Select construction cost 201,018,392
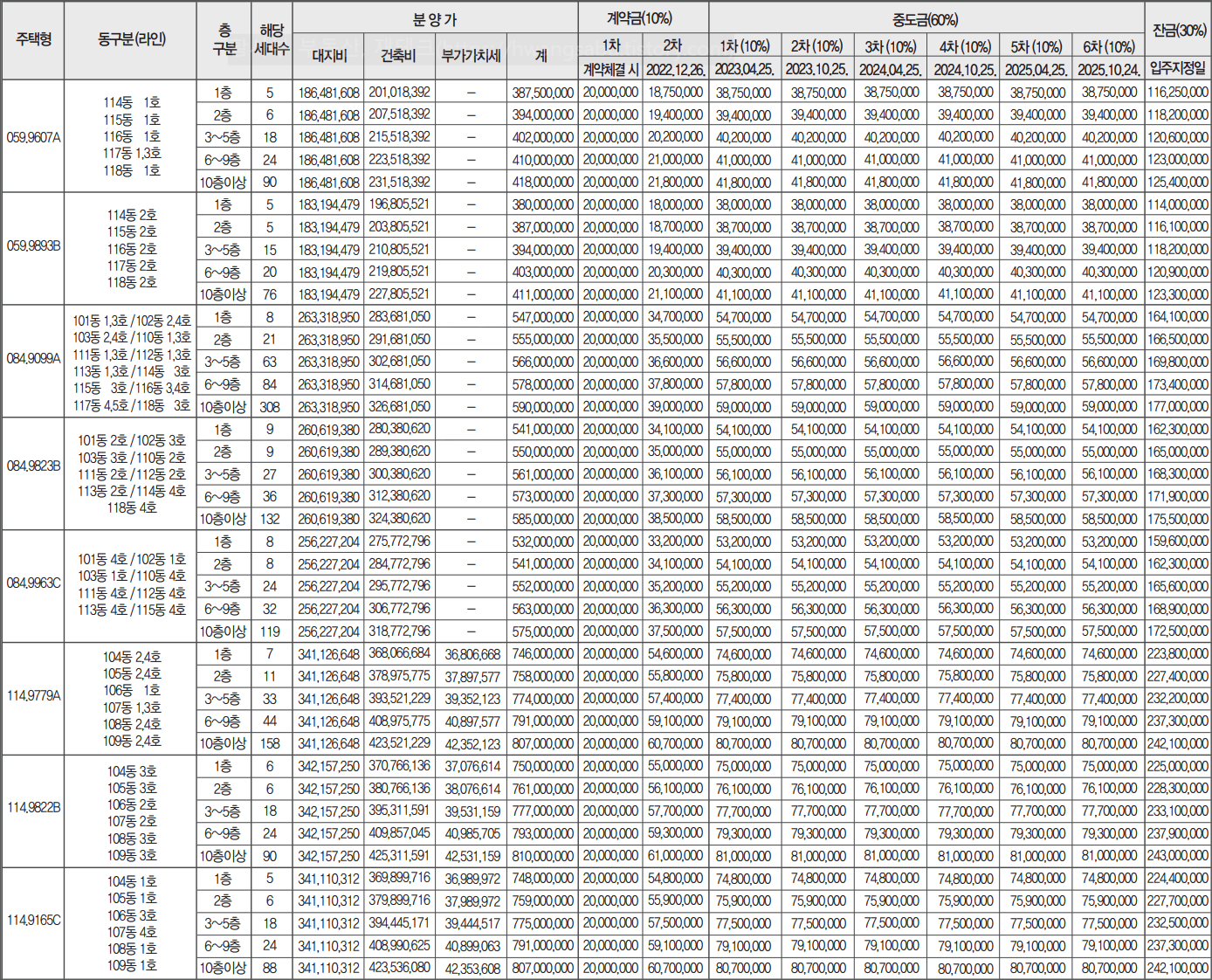 pos(399,92)
